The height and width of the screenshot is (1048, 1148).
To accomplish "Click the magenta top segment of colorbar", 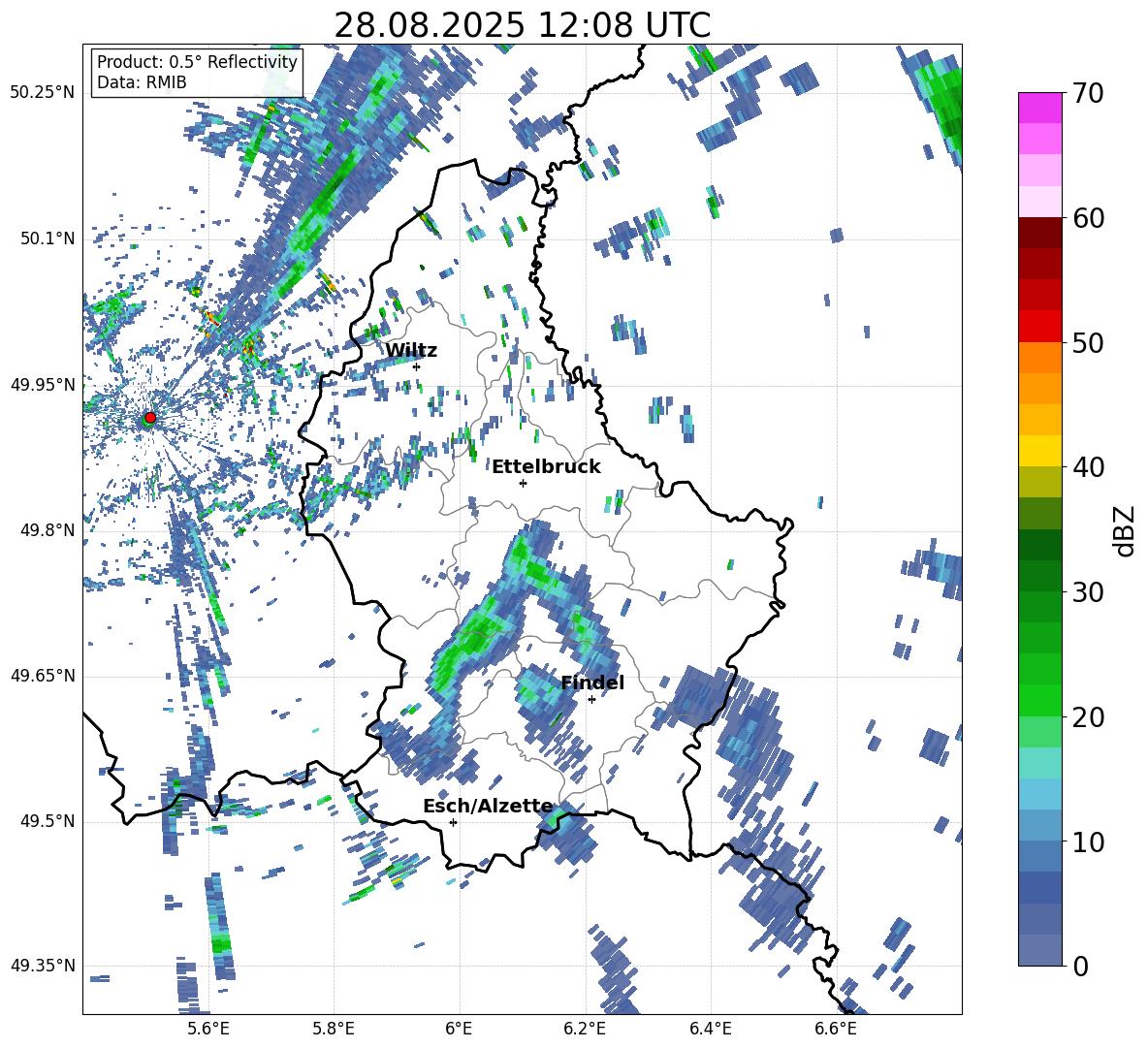I will 1039,108.
